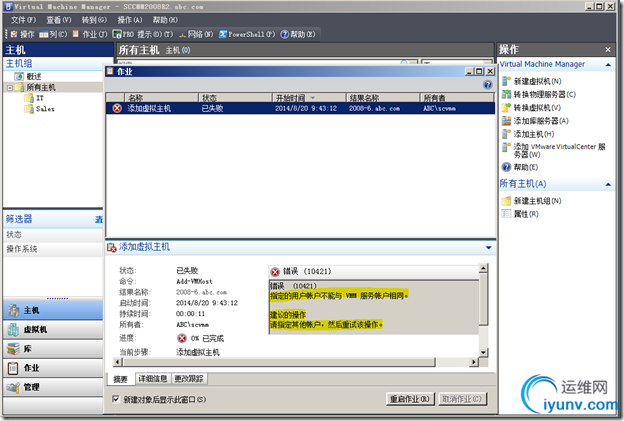624x421 pixels.
Task: Click 操作系统 filter in 筛选器 pane
Action: pos(53,249)
